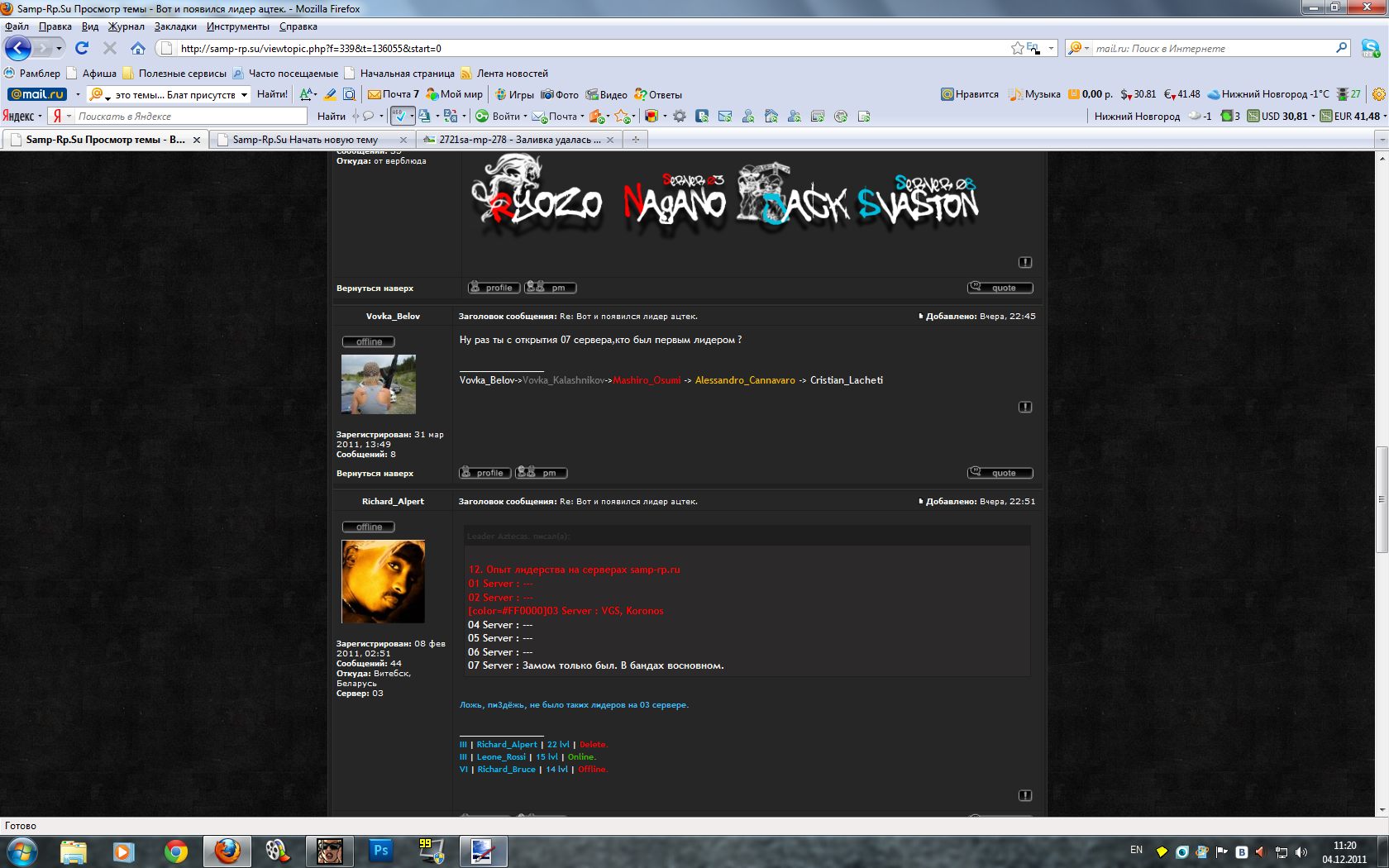
Task: Launch Google Chrome from the taskbar
Action: [x=175, y=851]
